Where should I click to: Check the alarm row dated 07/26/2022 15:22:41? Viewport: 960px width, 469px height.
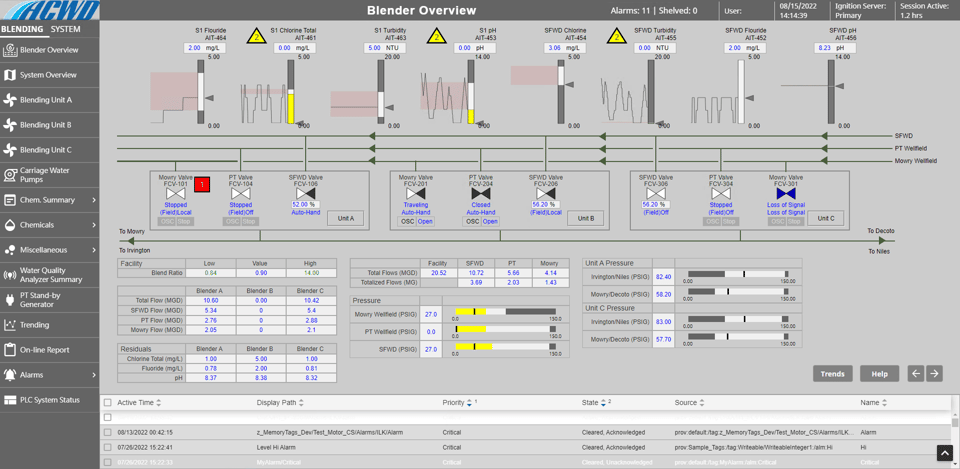(108, 447)
